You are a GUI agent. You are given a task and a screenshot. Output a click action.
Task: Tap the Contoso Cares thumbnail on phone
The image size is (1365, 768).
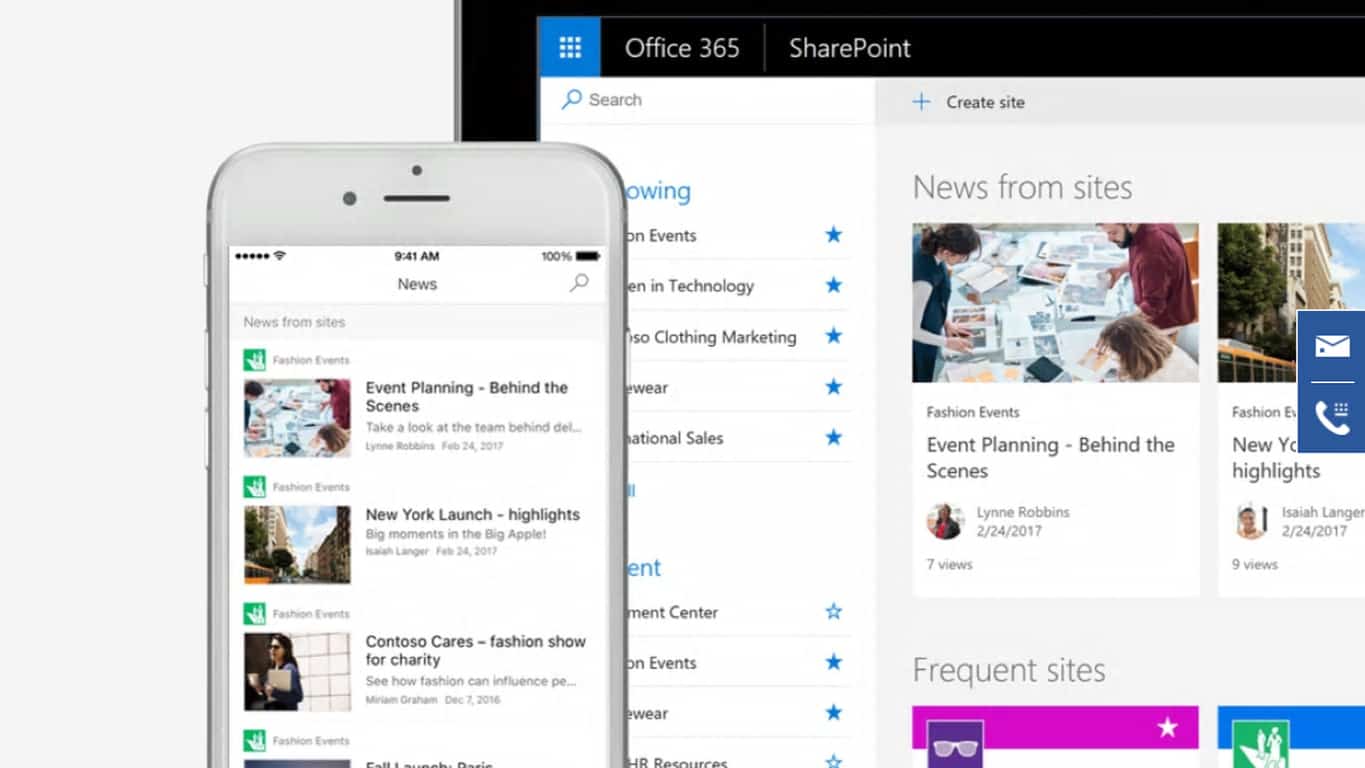(297, 672)
